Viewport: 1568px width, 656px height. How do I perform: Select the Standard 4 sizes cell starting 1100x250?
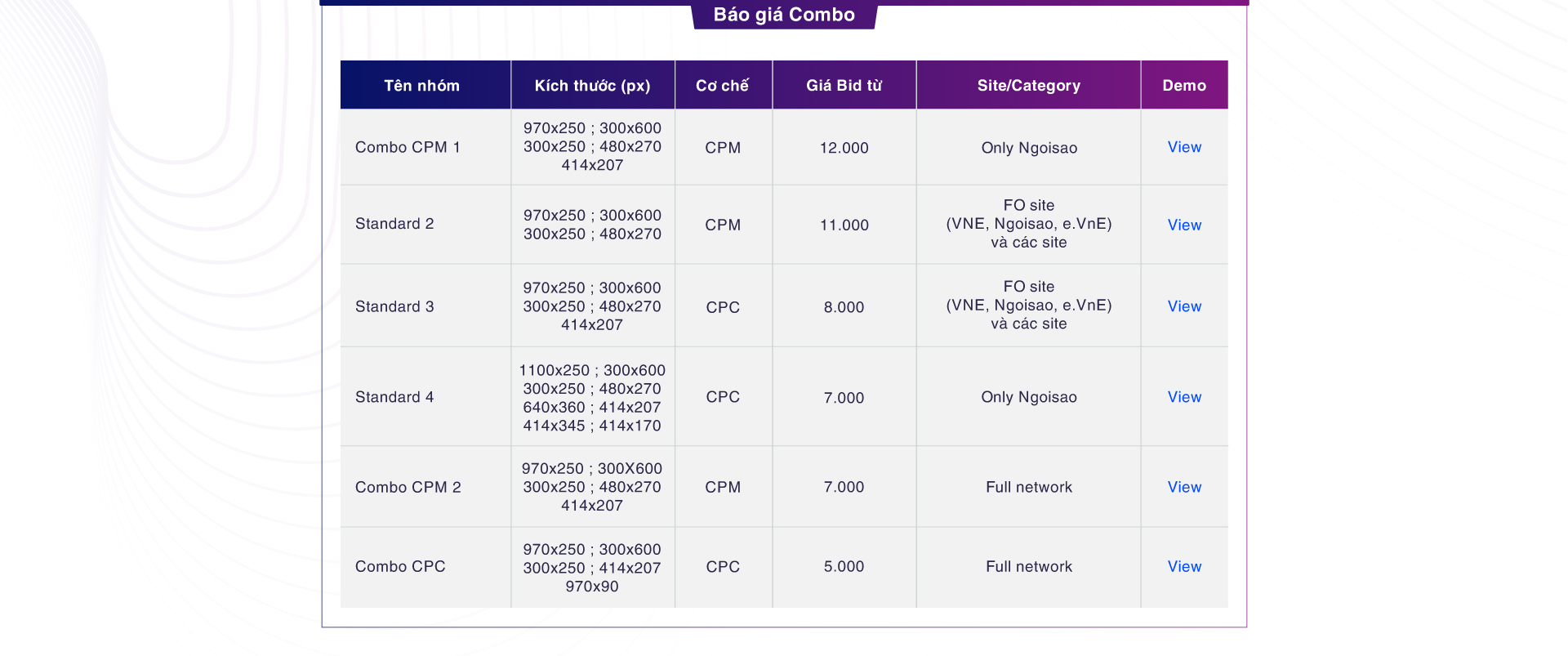(593, 397)
